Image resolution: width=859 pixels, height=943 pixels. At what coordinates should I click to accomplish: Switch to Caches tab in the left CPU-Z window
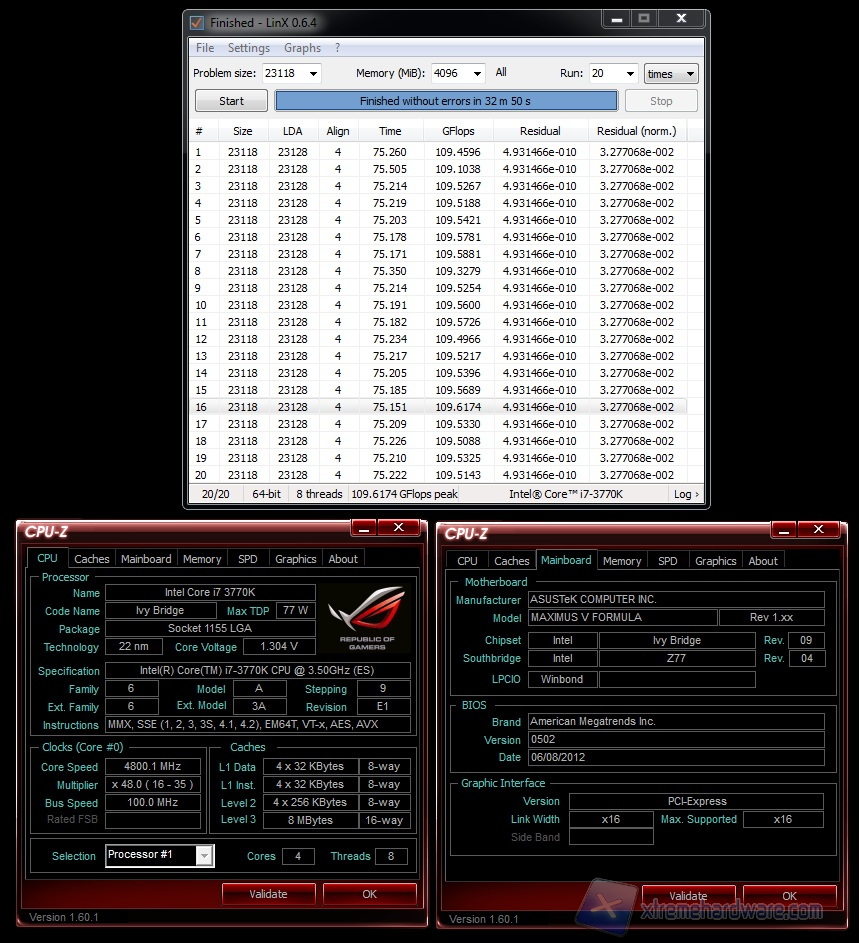(92, 559)
